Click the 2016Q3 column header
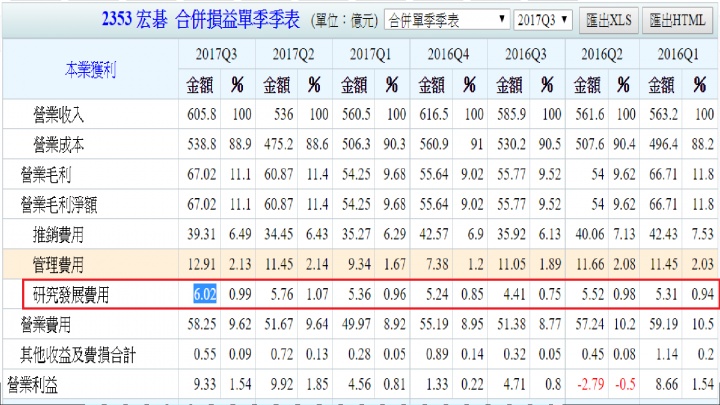This screenshot has height=405, width=720. [x=526, y=54]
